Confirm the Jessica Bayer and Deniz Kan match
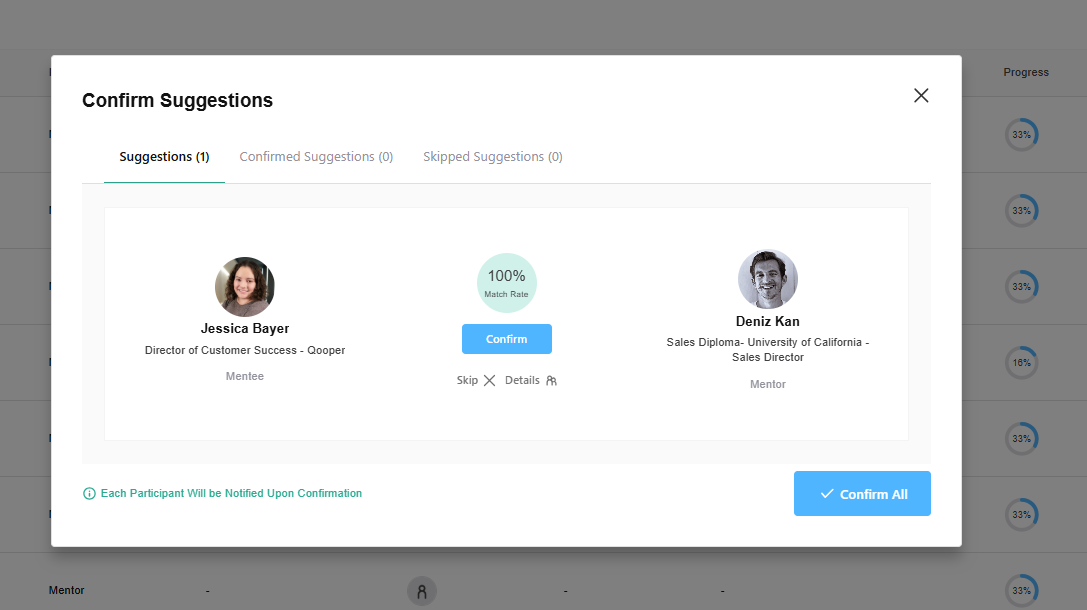This screenshot has height=610, width=1087. (506, 339)
